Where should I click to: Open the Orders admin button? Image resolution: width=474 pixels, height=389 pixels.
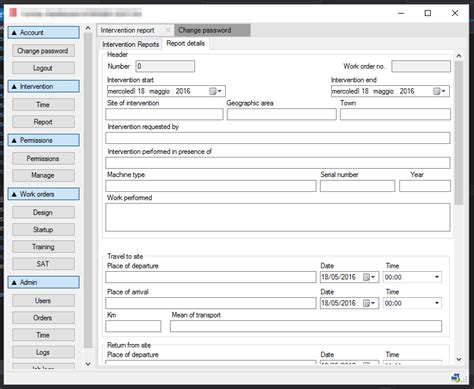pyautogui.click(x=43, y=318)
